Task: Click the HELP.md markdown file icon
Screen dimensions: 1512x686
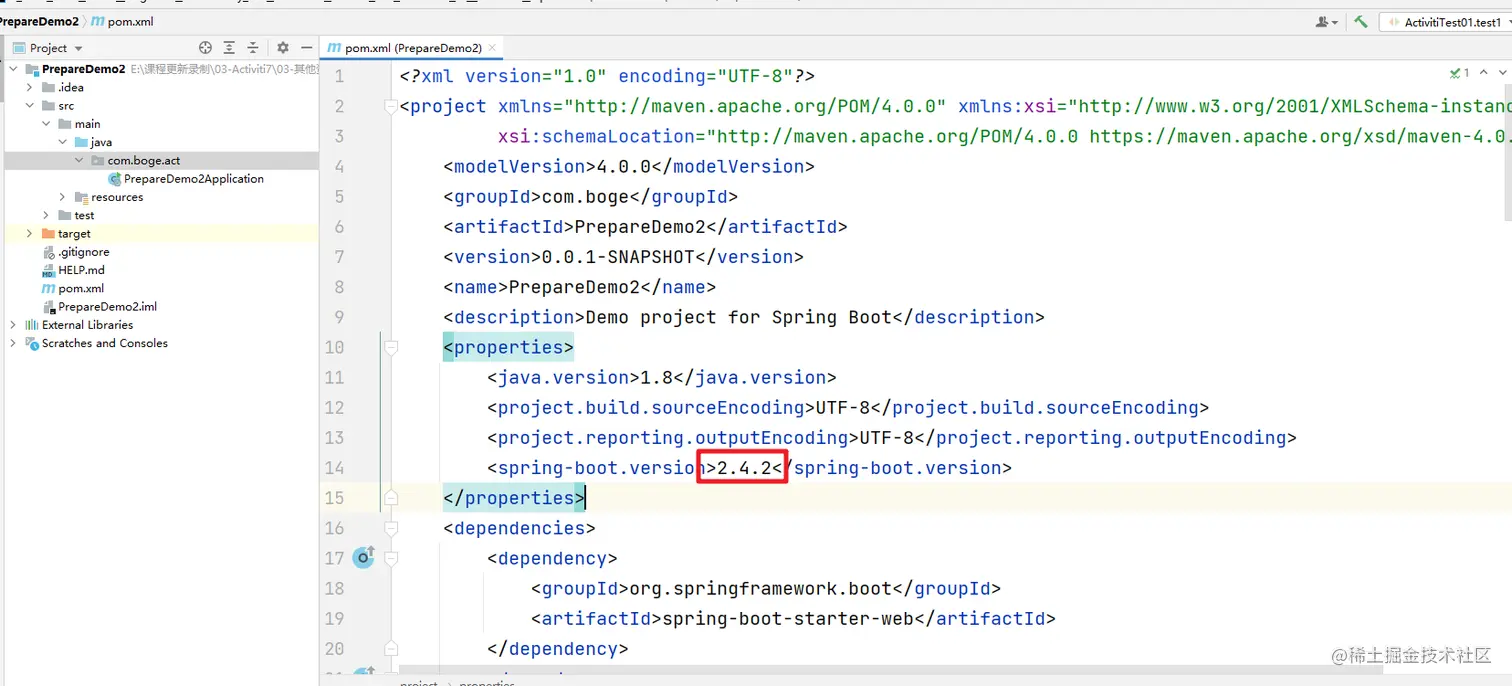Action: coord(49,270)
